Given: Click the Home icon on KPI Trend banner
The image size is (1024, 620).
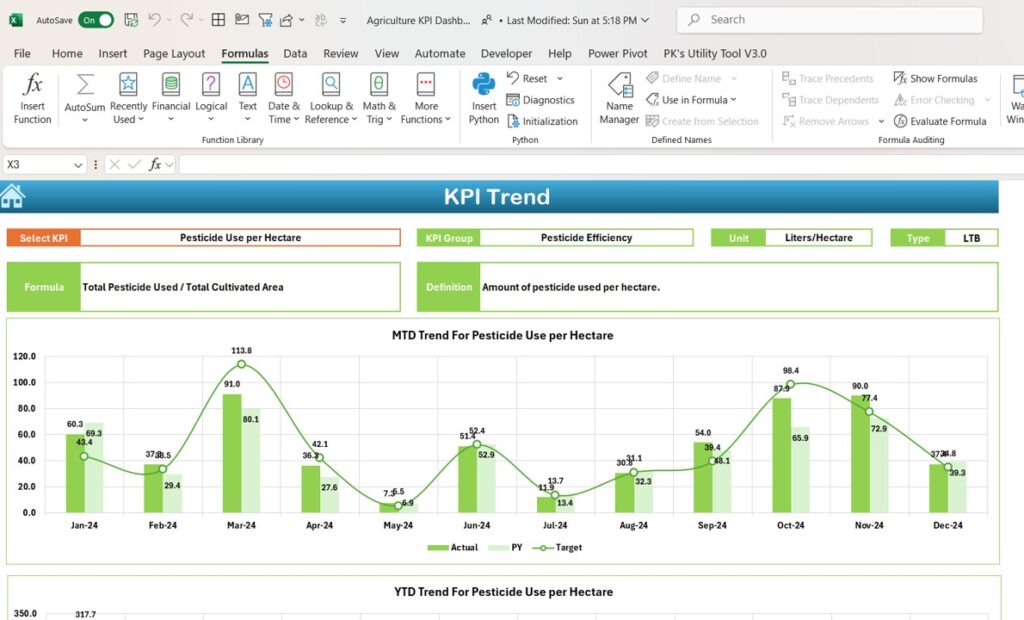Looking at the screenshot, I should tap(12, 196).
